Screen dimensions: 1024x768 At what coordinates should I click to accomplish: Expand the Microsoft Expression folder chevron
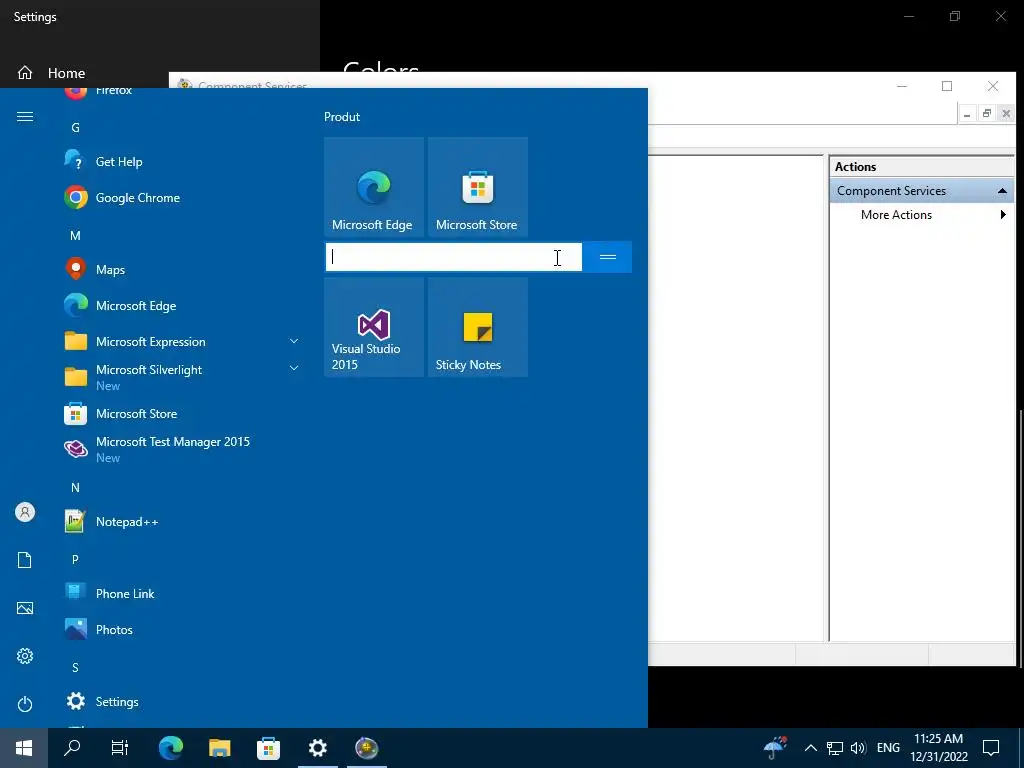(294, 341)
